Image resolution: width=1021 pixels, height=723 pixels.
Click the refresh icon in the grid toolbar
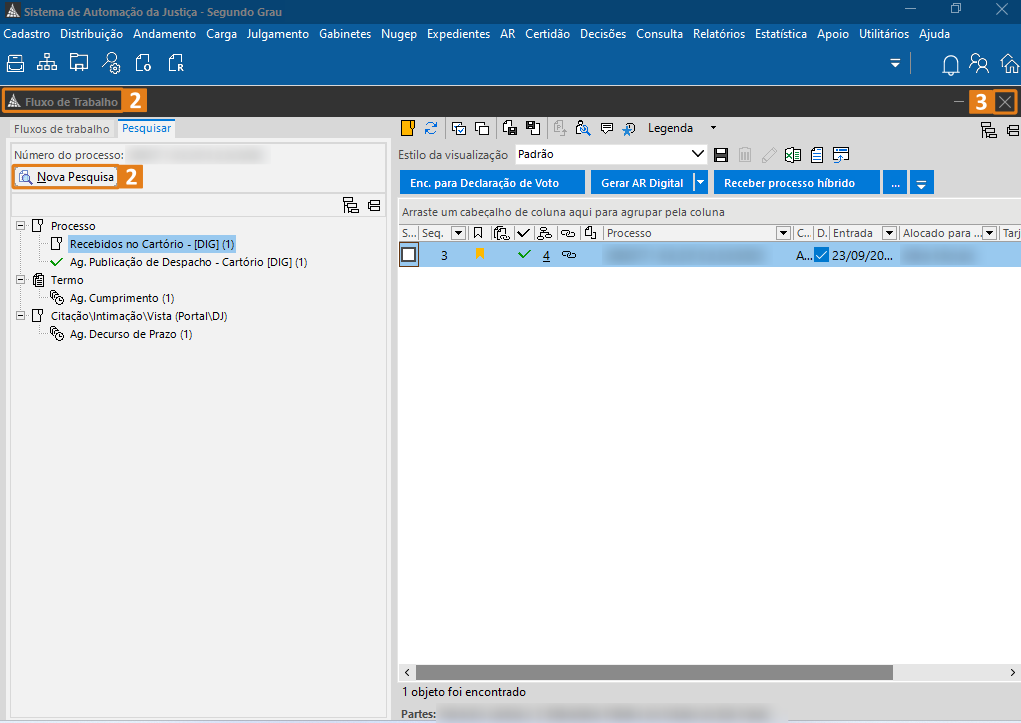[431, 128]
